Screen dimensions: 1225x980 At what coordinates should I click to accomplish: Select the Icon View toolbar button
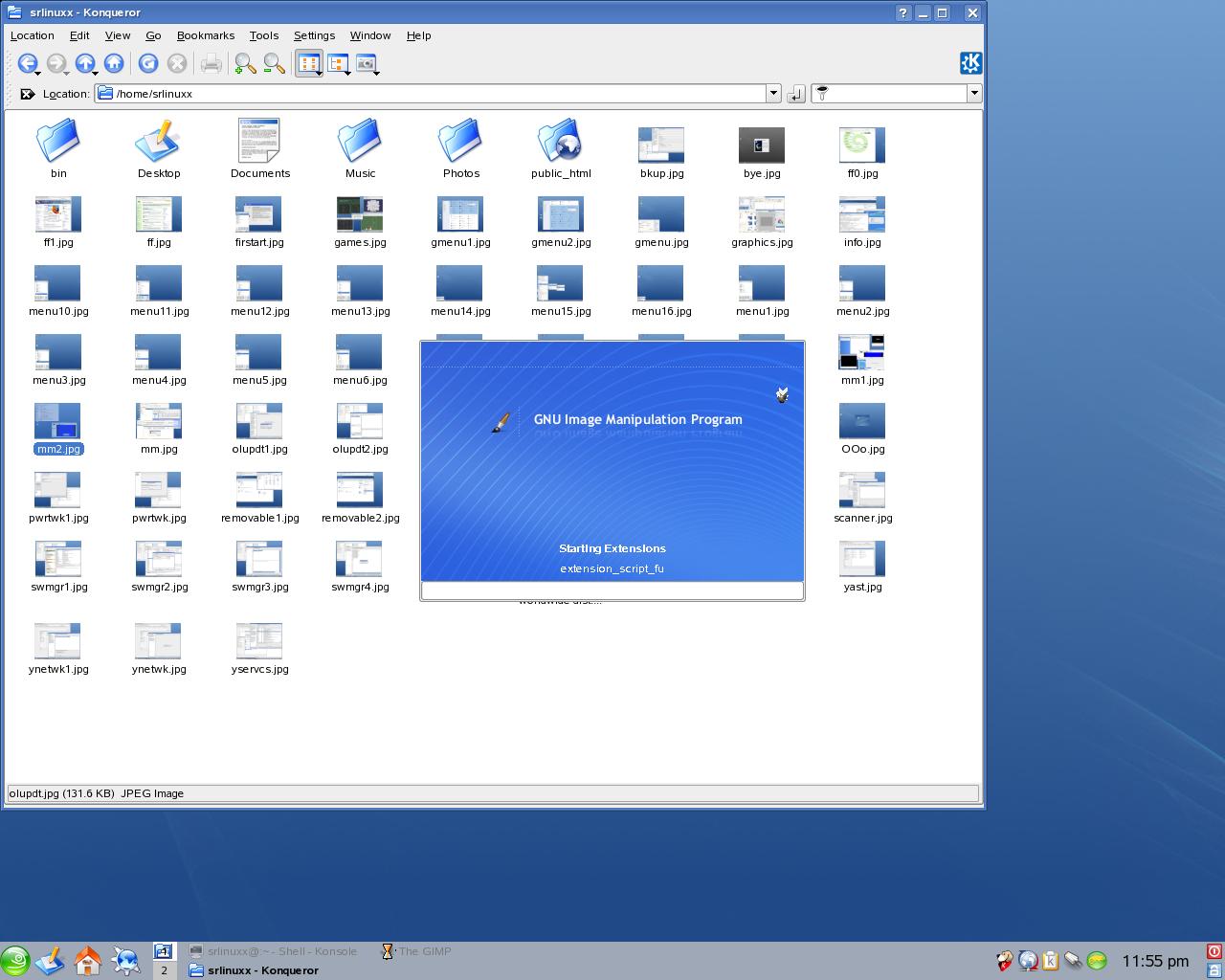tap(307, 63)
